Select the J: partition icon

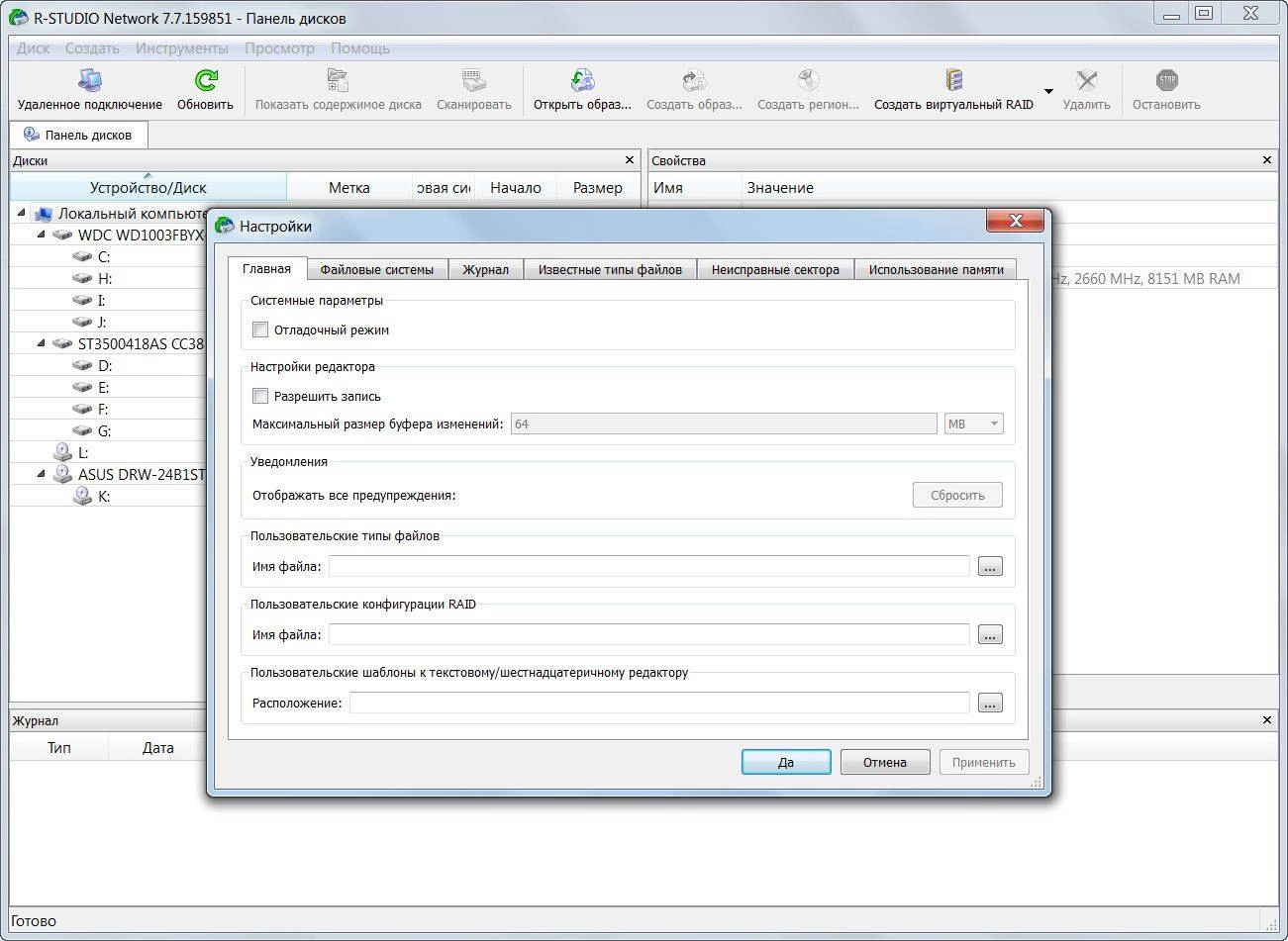coord(82,322)
